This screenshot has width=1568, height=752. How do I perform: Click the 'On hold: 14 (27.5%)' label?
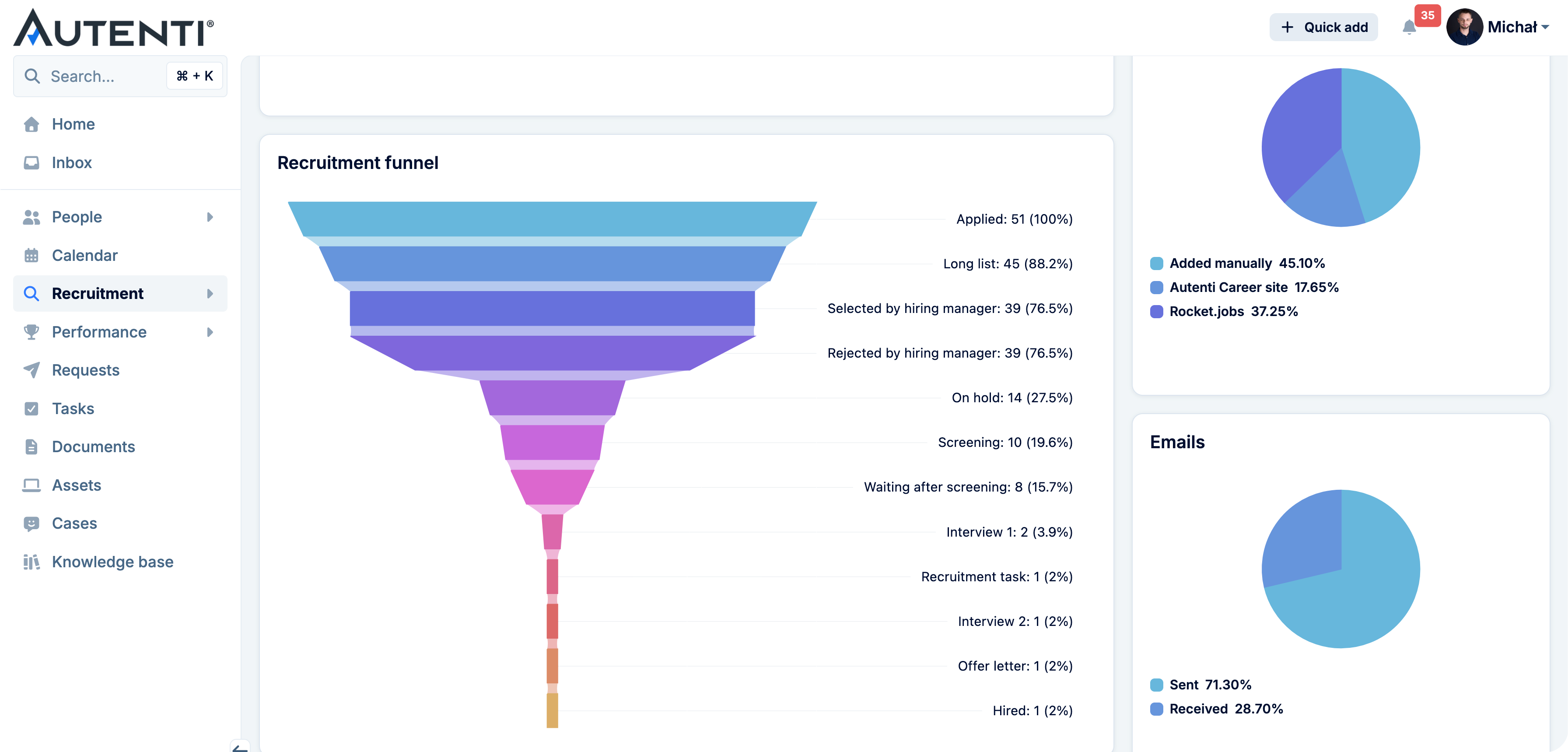1012,397
